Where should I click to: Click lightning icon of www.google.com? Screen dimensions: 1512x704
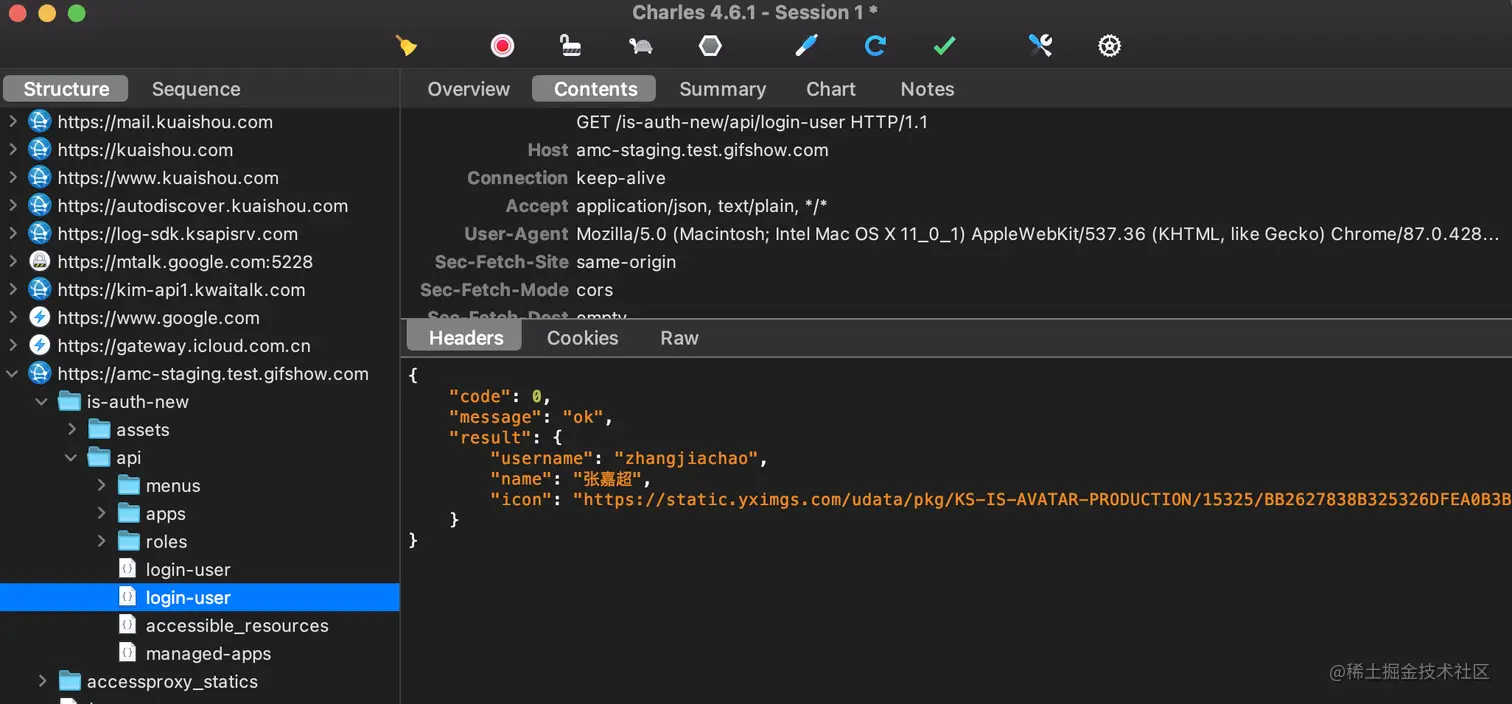39,318
